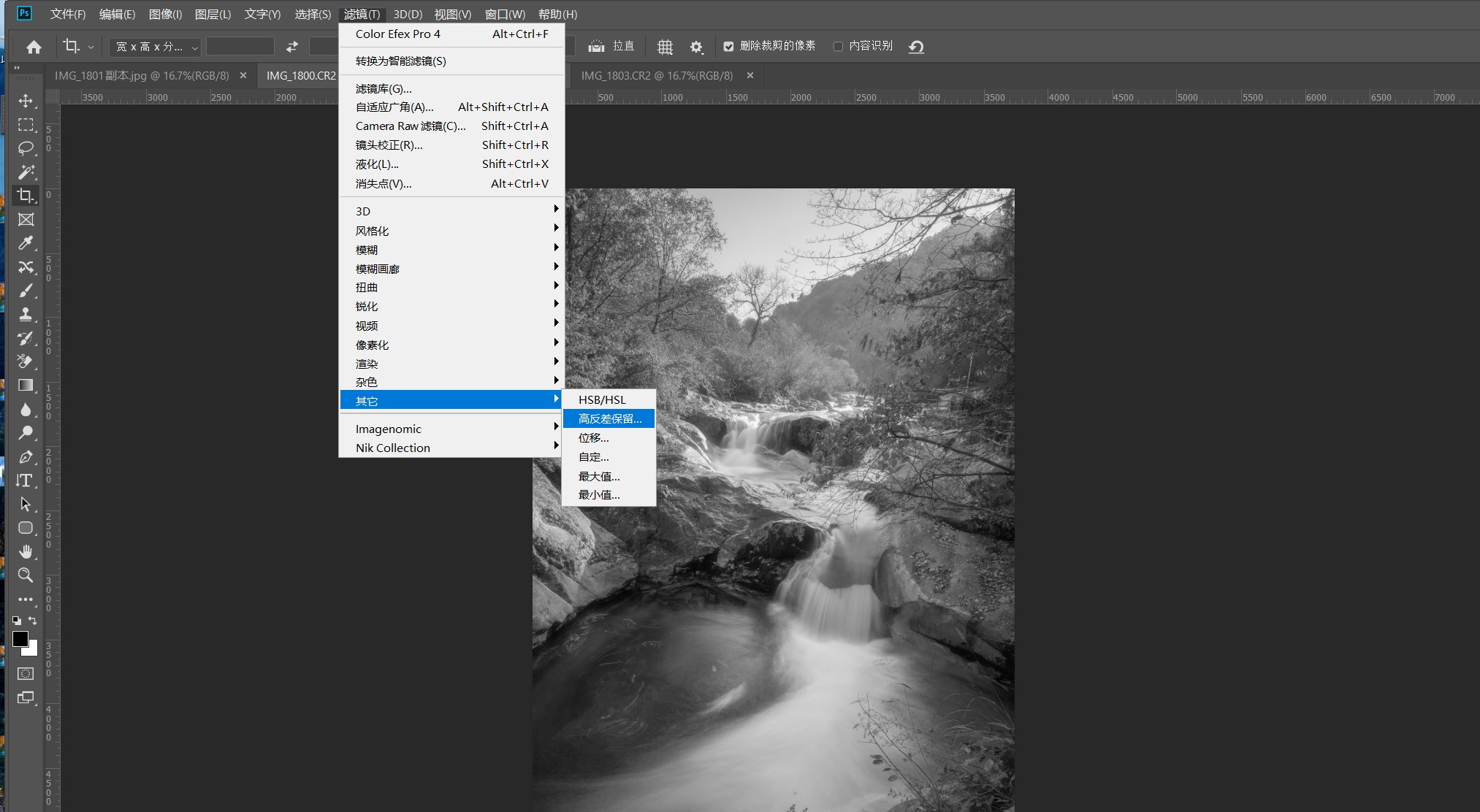Open the crop ratio preset dropdown

[x=155, y=47]
